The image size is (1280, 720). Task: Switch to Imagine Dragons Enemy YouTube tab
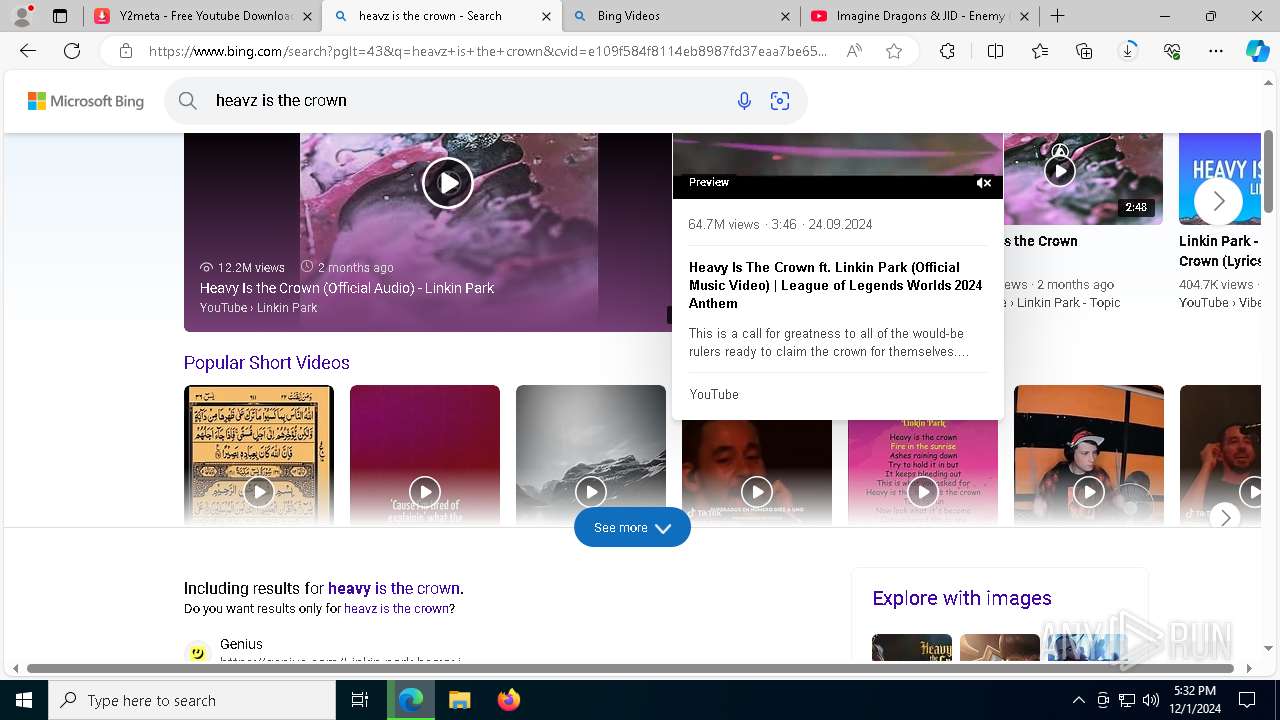[x=920, y=16]
